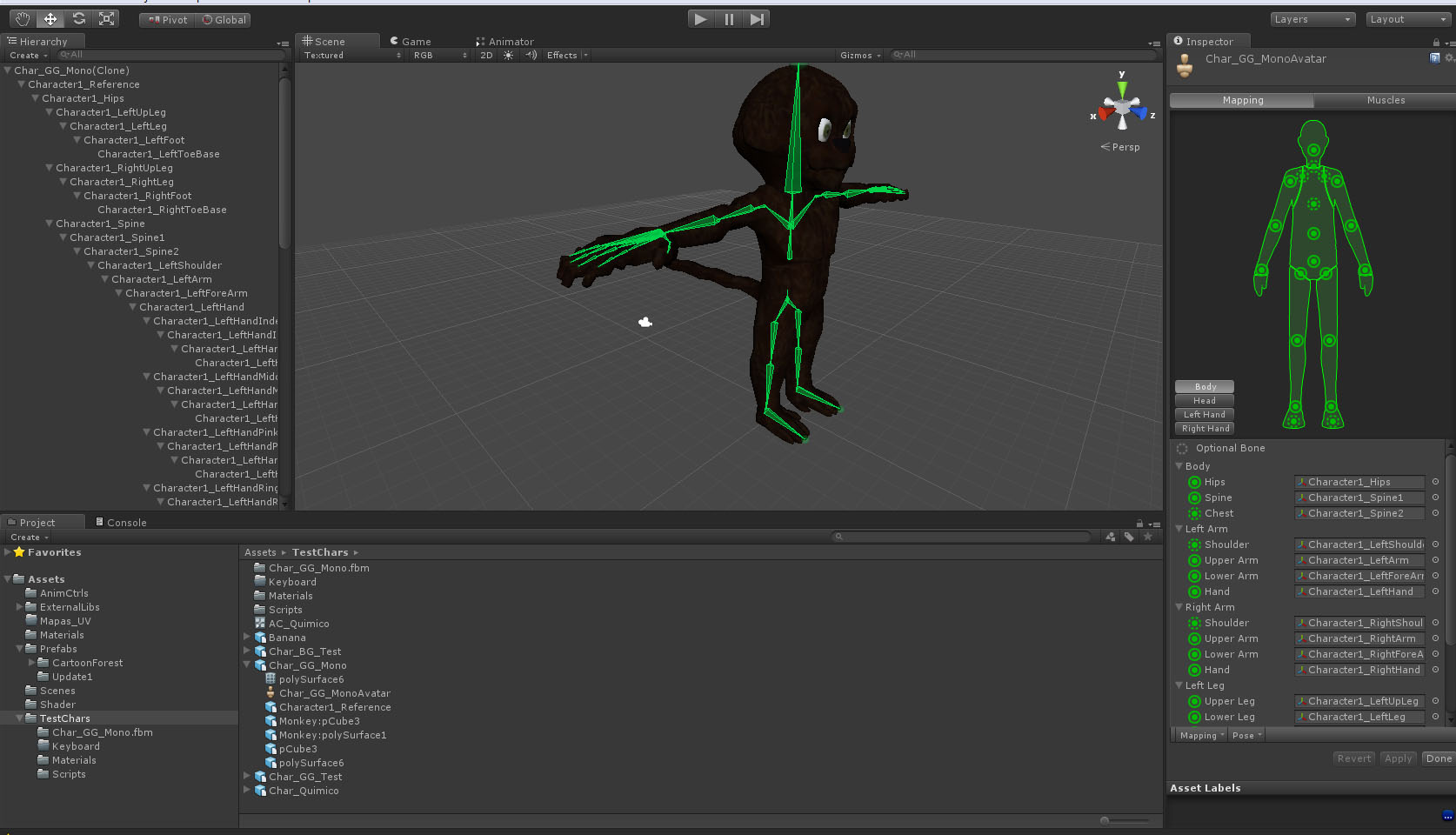Select Right Hand view in avatar mapping
Screen dimensions: 1456x835
click(1205, 429)
